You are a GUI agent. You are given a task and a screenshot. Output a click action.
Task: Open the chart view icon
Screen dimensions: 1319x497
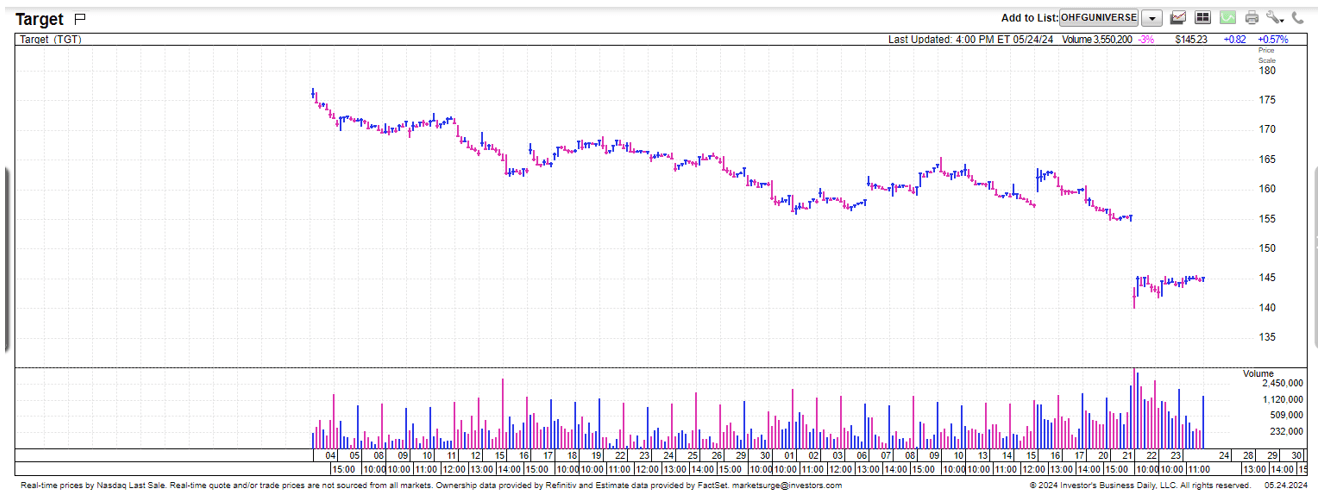[1178, 18]
